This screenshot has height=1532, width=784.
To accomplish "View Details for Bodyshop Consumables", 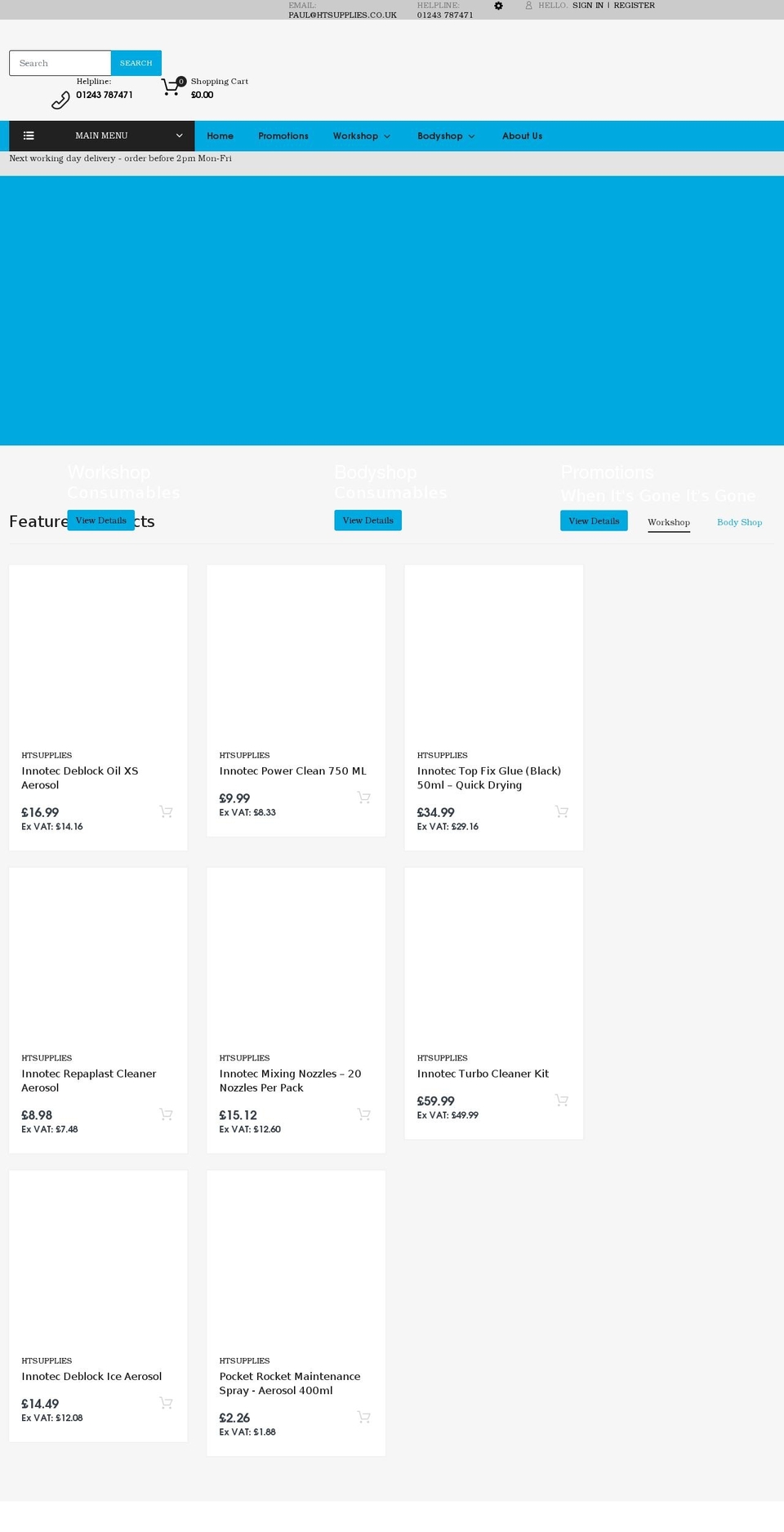I will 367,520.
